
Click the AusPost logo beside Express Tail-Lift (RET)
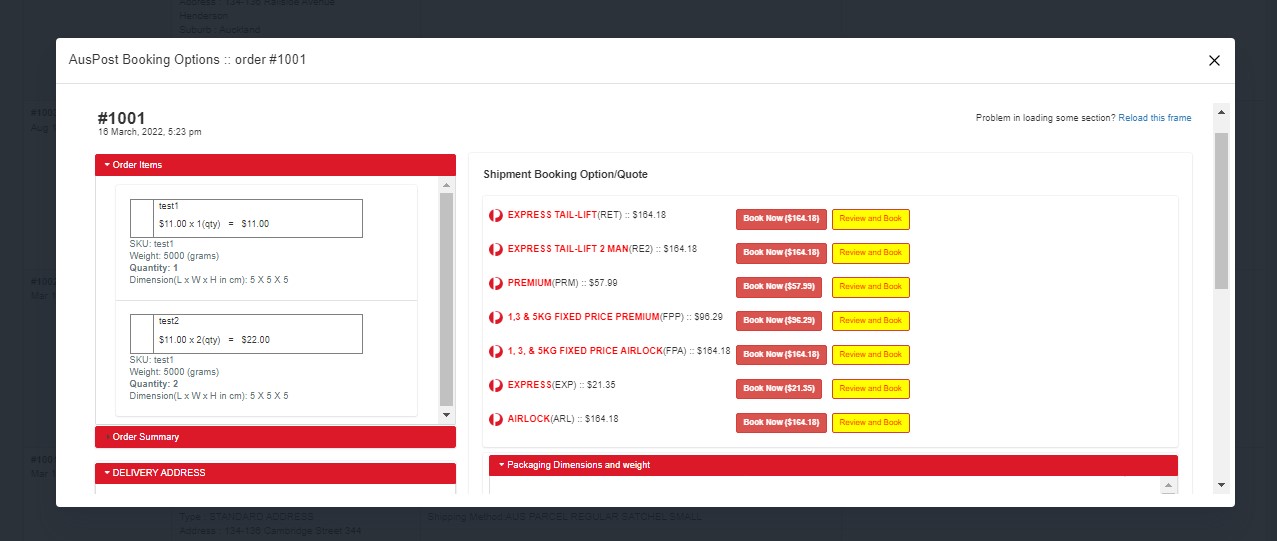[495, 215]
